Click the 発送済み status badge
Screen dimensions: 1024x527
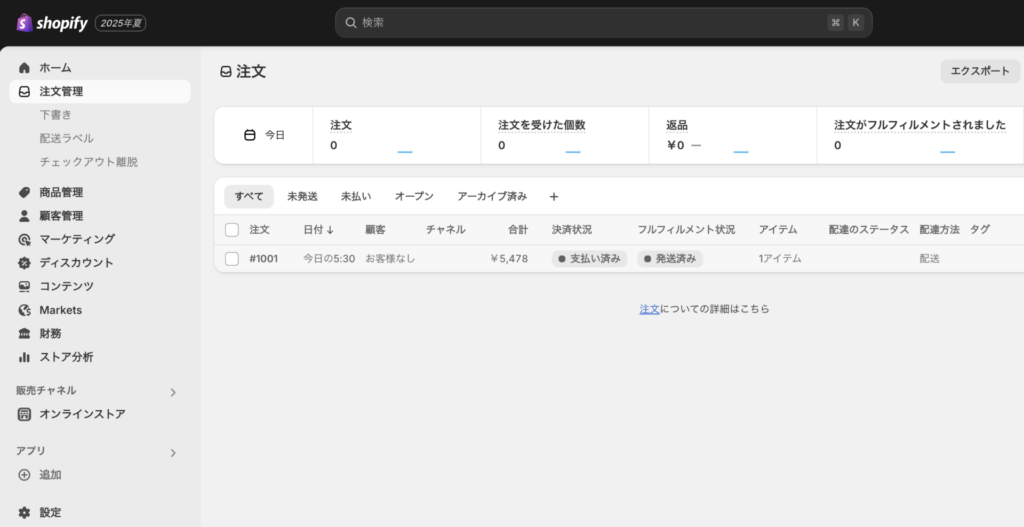click(x=670, y=259)
